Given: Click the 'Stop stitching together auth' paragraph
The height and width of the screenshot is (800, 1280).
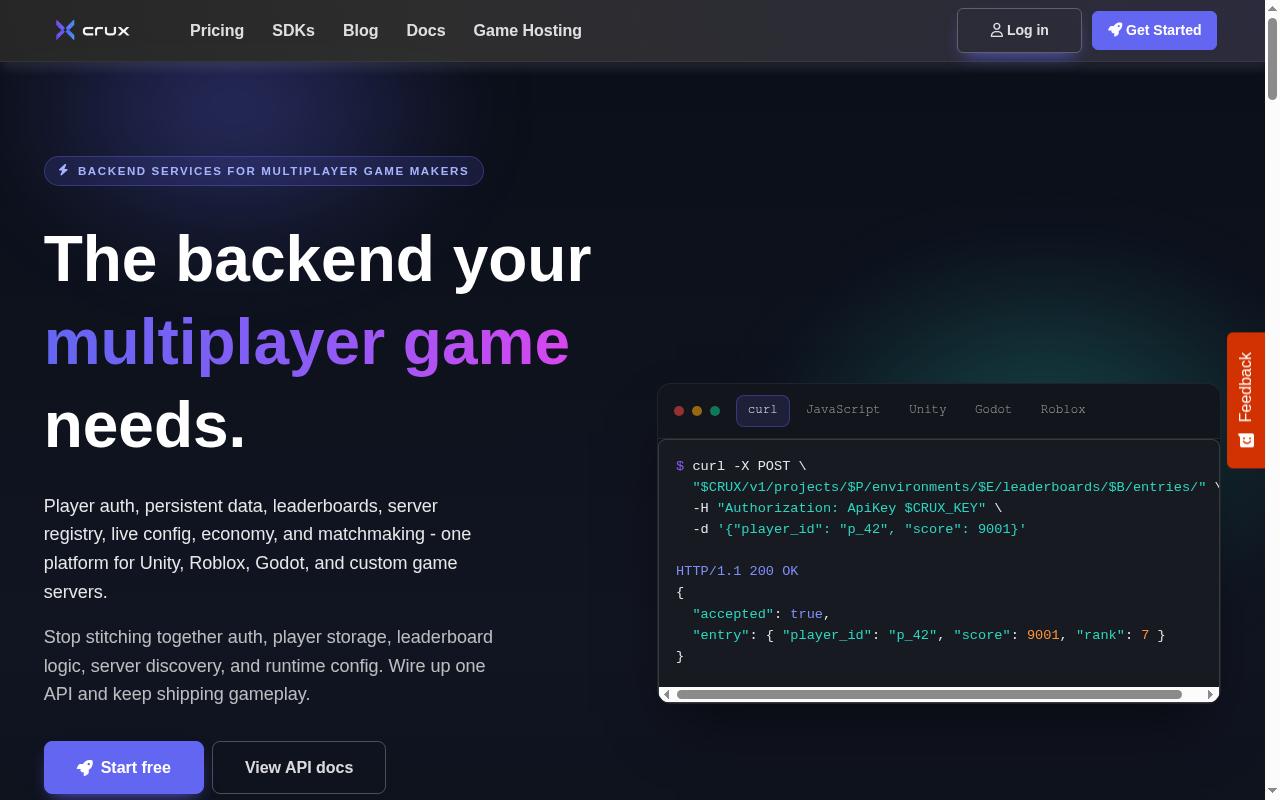Looking at the screenshot, I should (x=268, y=665).
